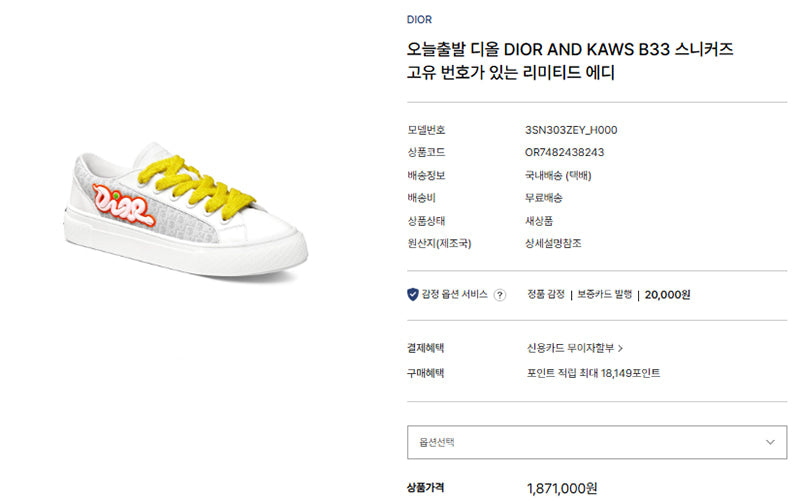Viewport: 800px width, 501px height.
Task: Open the 옵션선택 dropdown chevron
Action: (770, 442)
